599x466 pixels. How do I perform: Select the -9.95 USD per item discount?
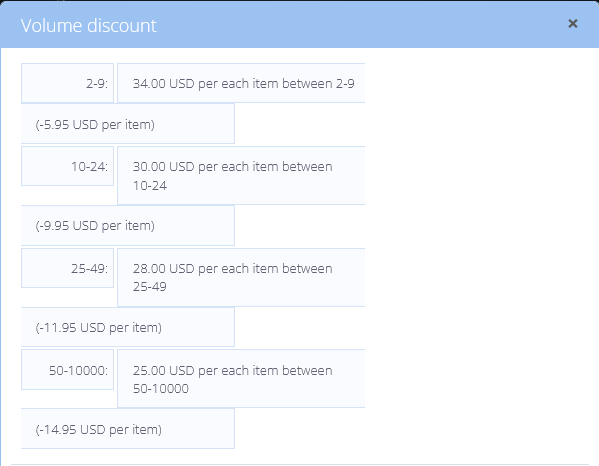click(128, 225)
